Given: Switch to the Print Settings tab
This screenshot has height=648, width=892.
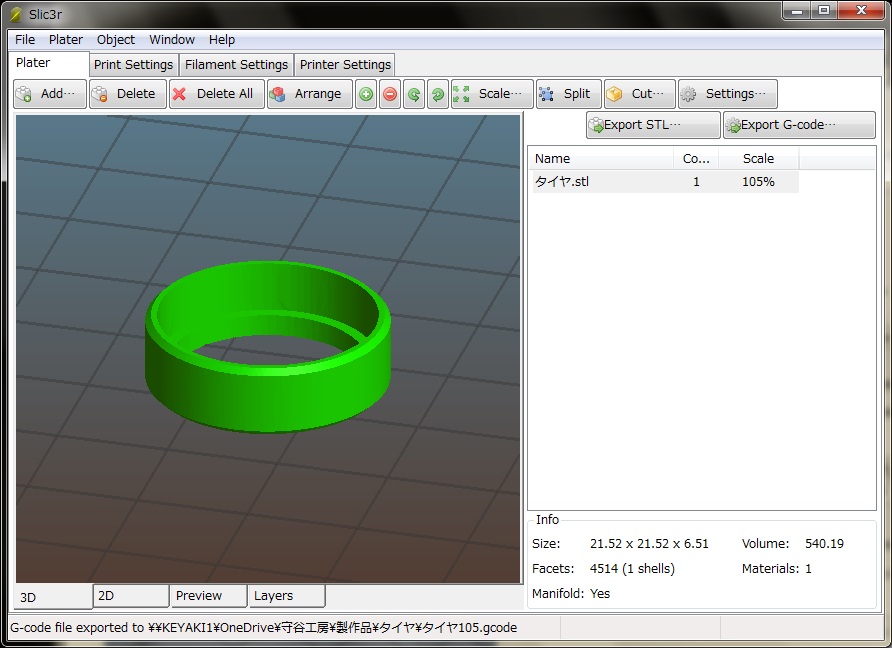Looking at the screenshot, I should pos(134,65).
